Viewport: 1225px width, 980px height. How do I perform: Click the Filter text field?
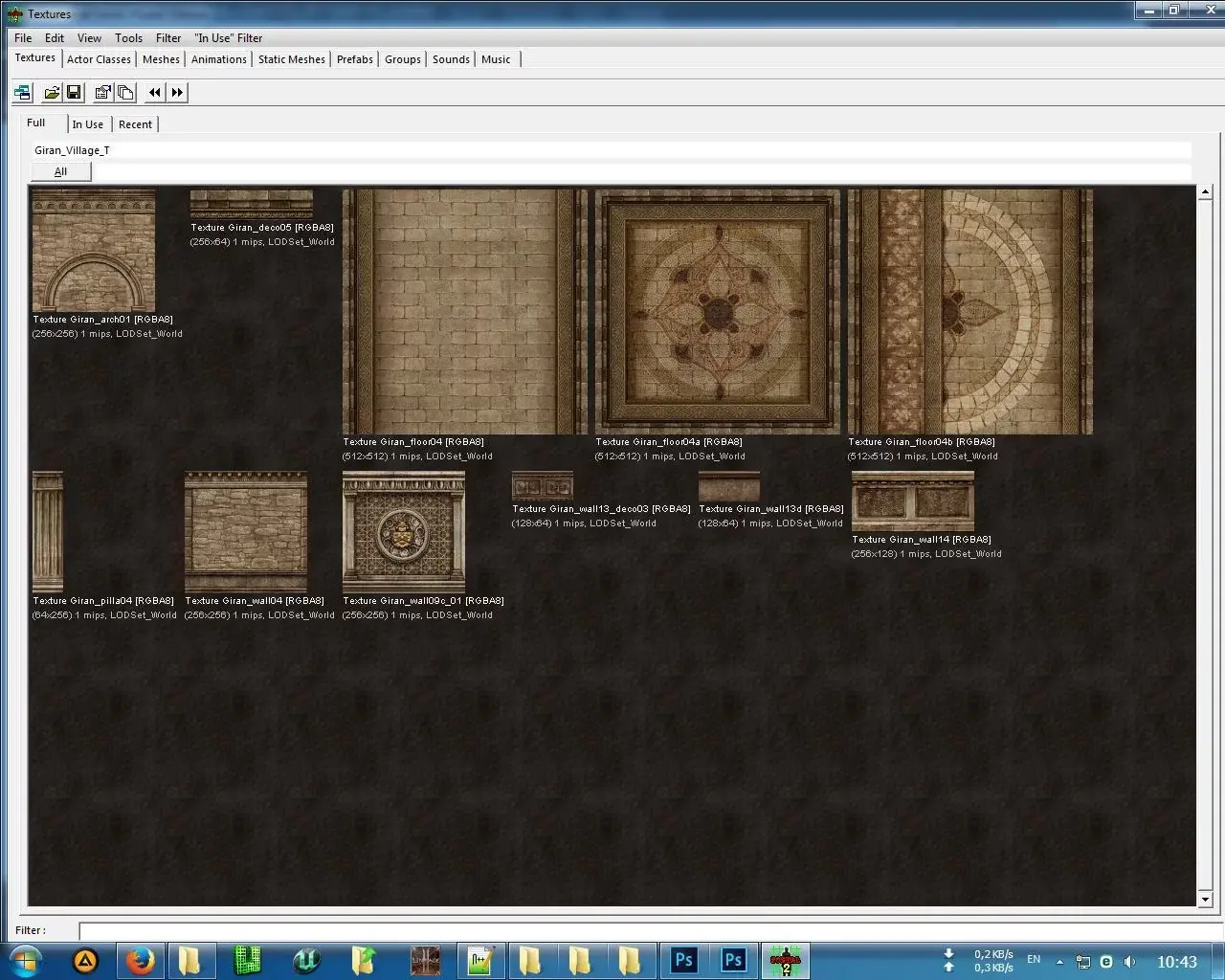pyautogui.click(x=651, y=930)
